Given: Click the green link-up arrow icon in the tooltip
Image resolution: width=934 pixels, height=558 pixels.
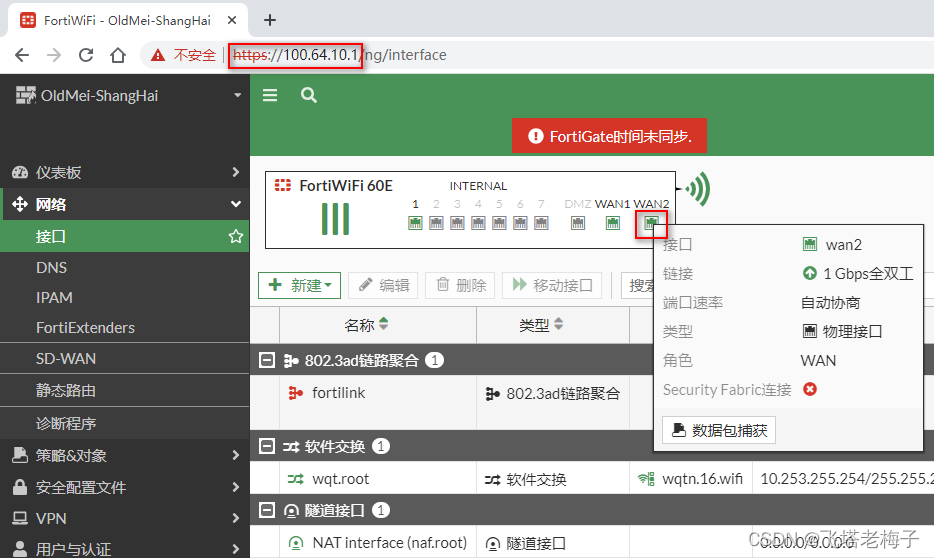Looking at the screenshot, I should click(810, 273).
